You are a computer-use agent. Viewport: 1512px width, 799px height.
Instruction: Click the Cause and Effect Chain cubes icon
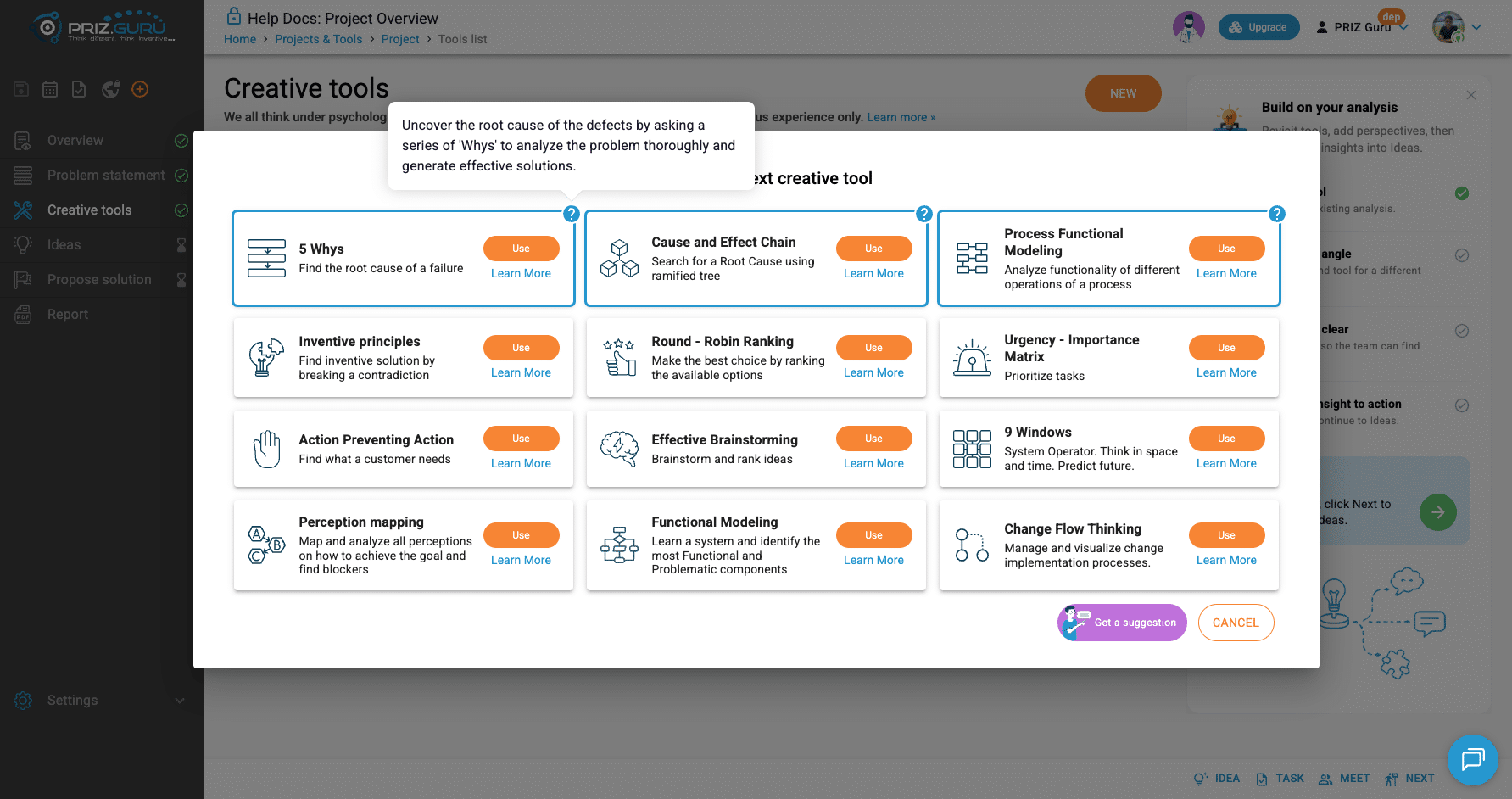[619, 258]
